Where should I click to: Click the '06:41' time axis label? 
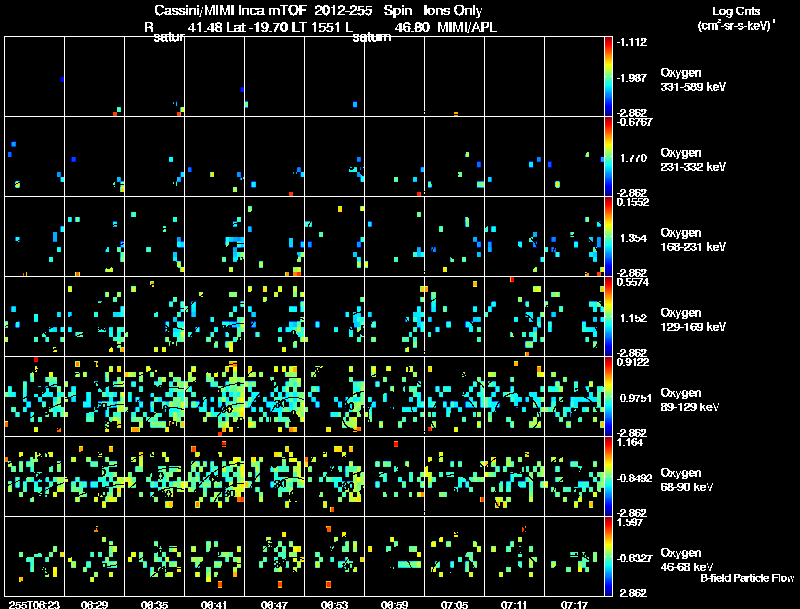pyautogui.click(x=214, y=604)
